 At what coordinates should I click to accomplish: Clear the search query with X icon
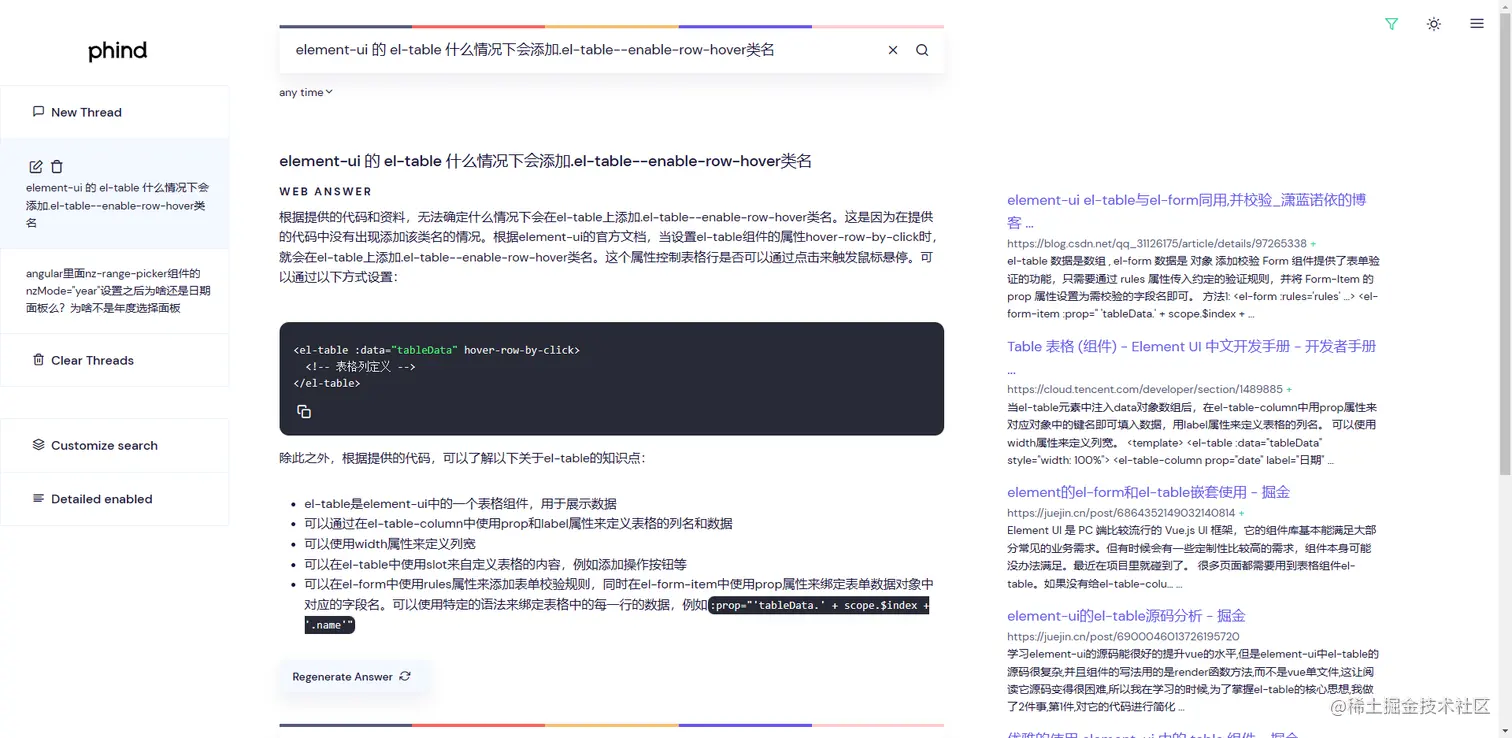(893, 50)
